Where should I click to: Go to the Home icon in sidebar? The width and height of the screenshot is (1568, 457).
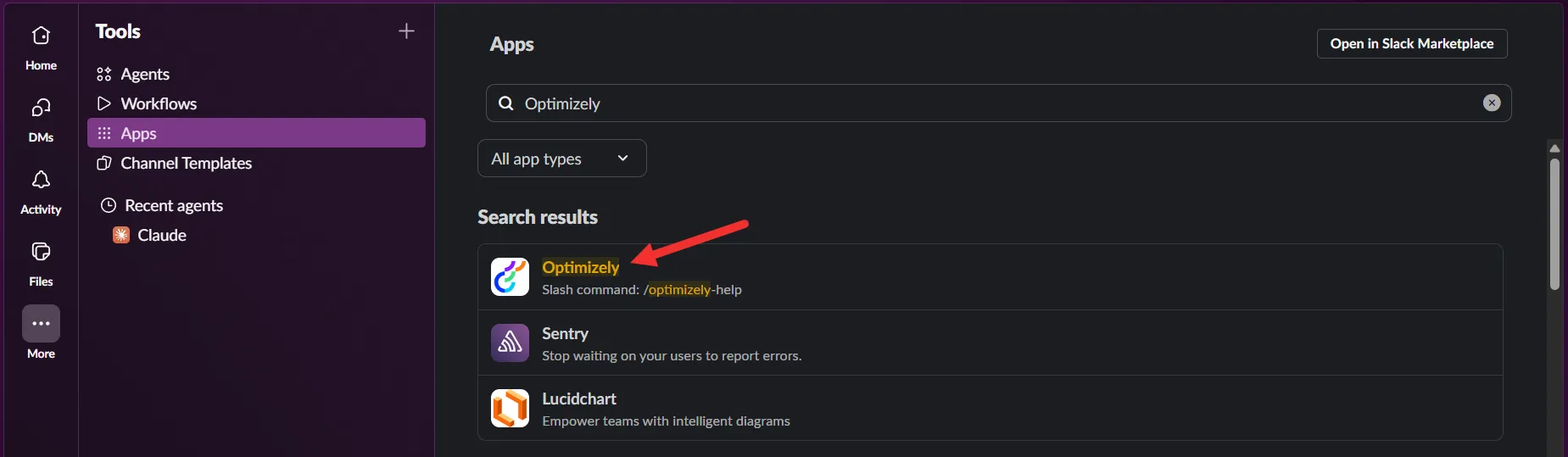point(41,36)
